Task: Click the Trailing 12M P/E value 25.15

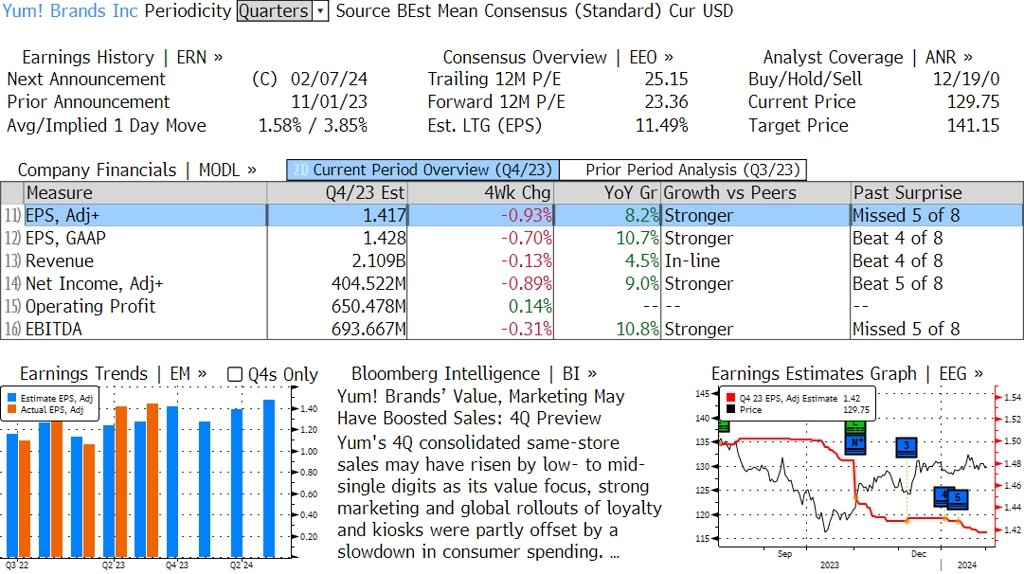Action: tap(666, 80)
